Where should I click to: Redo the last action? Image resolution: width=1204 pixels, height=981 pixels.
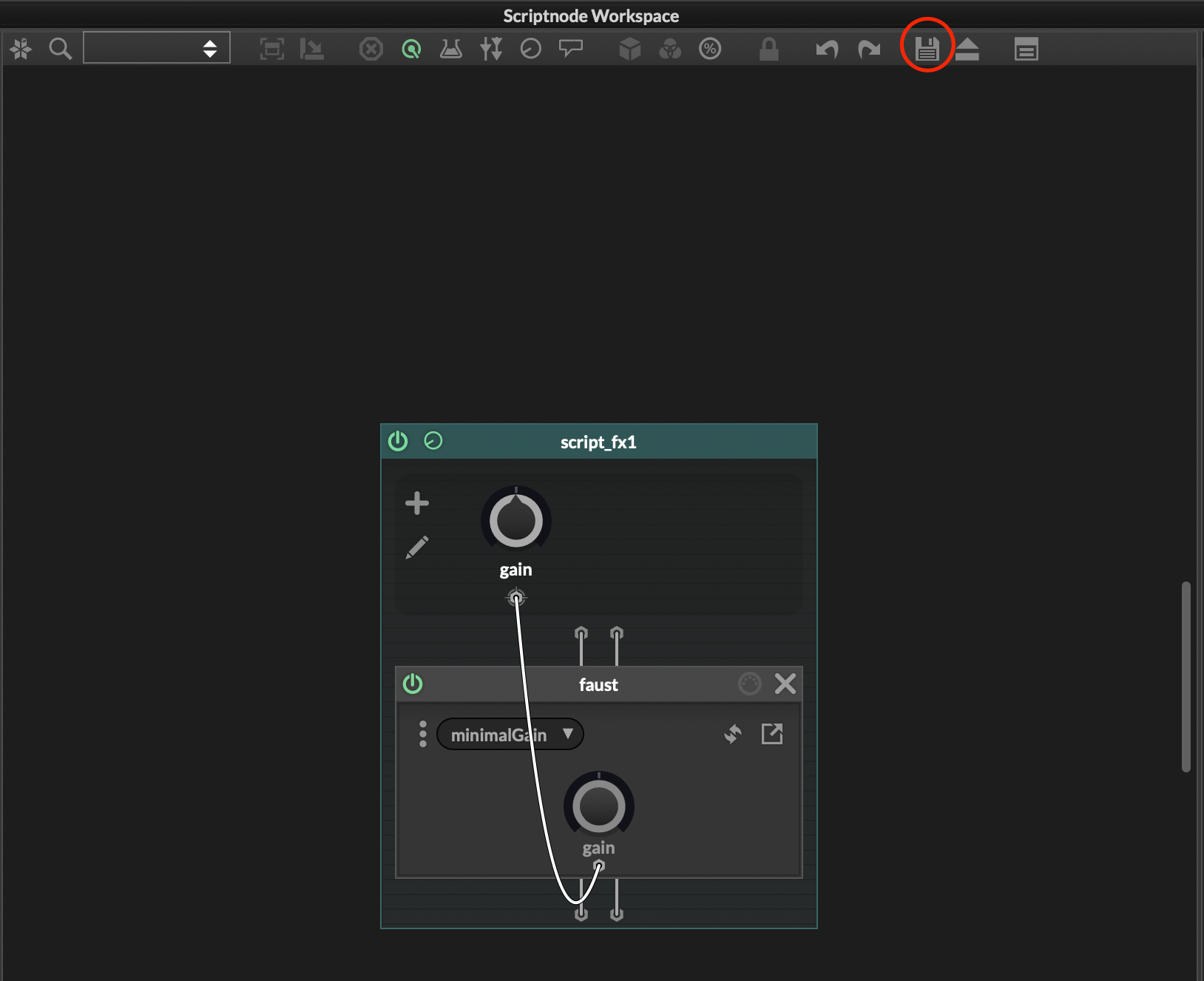[869, 50]
